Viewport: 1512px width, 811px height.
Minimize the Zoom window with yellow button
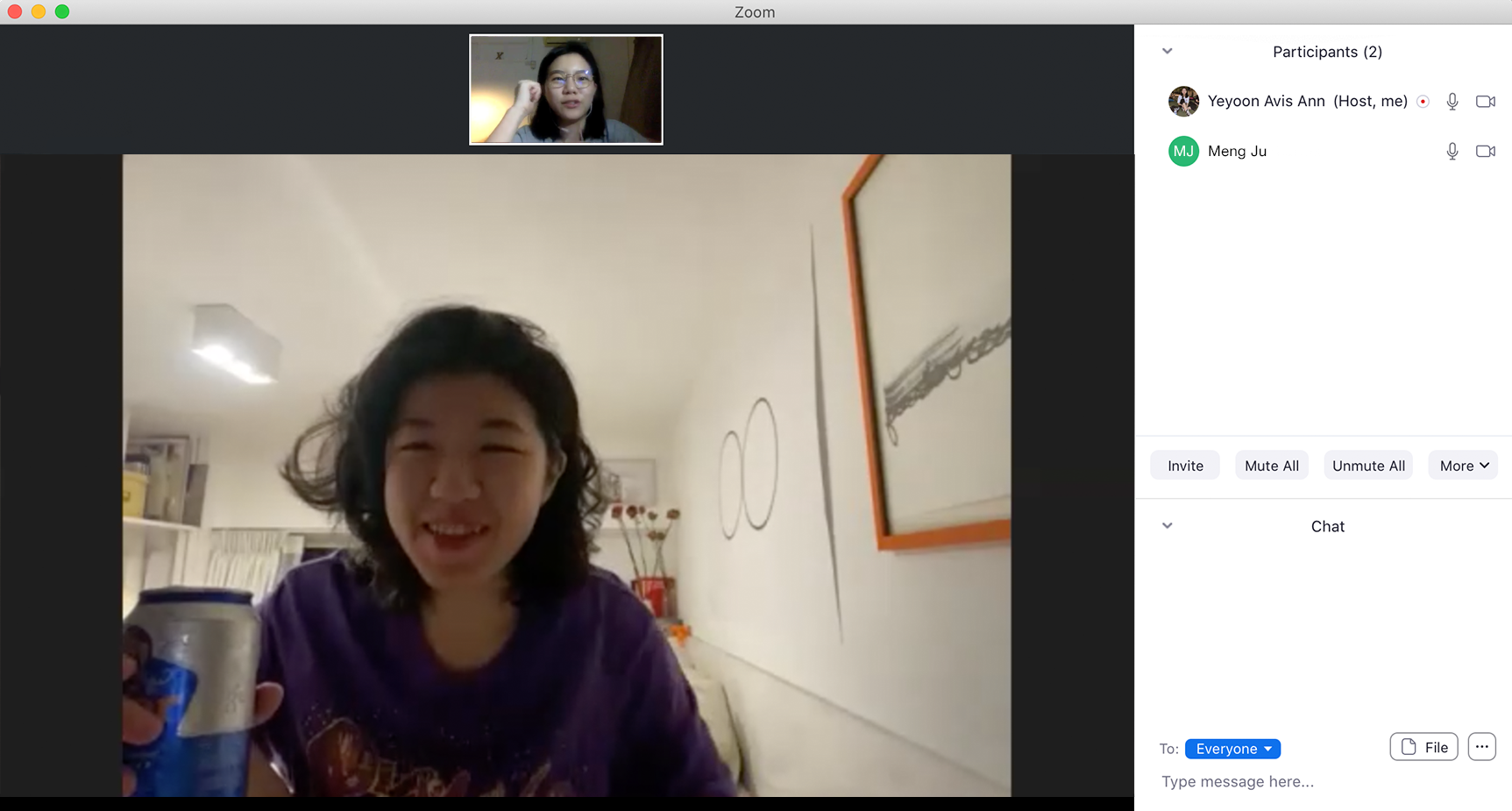[x=39, y=11]
